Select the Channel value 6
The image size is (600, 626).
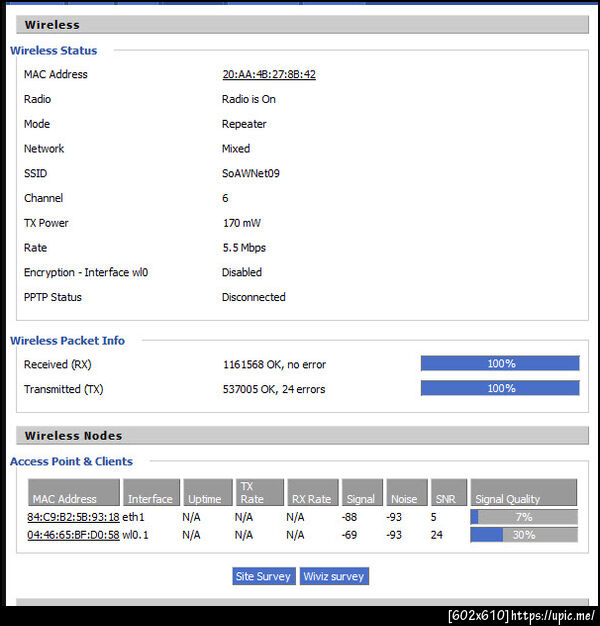[x=225, y=198]
